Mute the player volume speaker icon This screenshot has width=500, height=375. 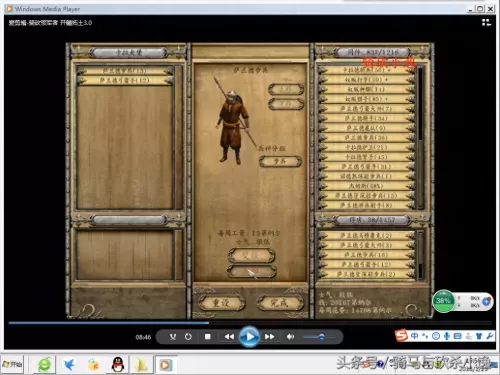[290, 337]
